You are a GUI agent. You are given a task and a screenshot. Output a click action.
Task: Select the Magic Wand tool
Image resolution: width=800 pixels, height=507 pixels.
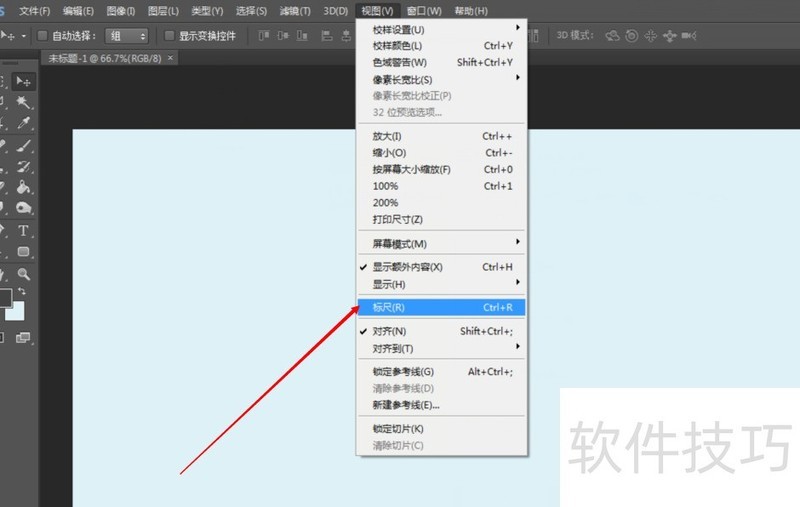point(23,102)
